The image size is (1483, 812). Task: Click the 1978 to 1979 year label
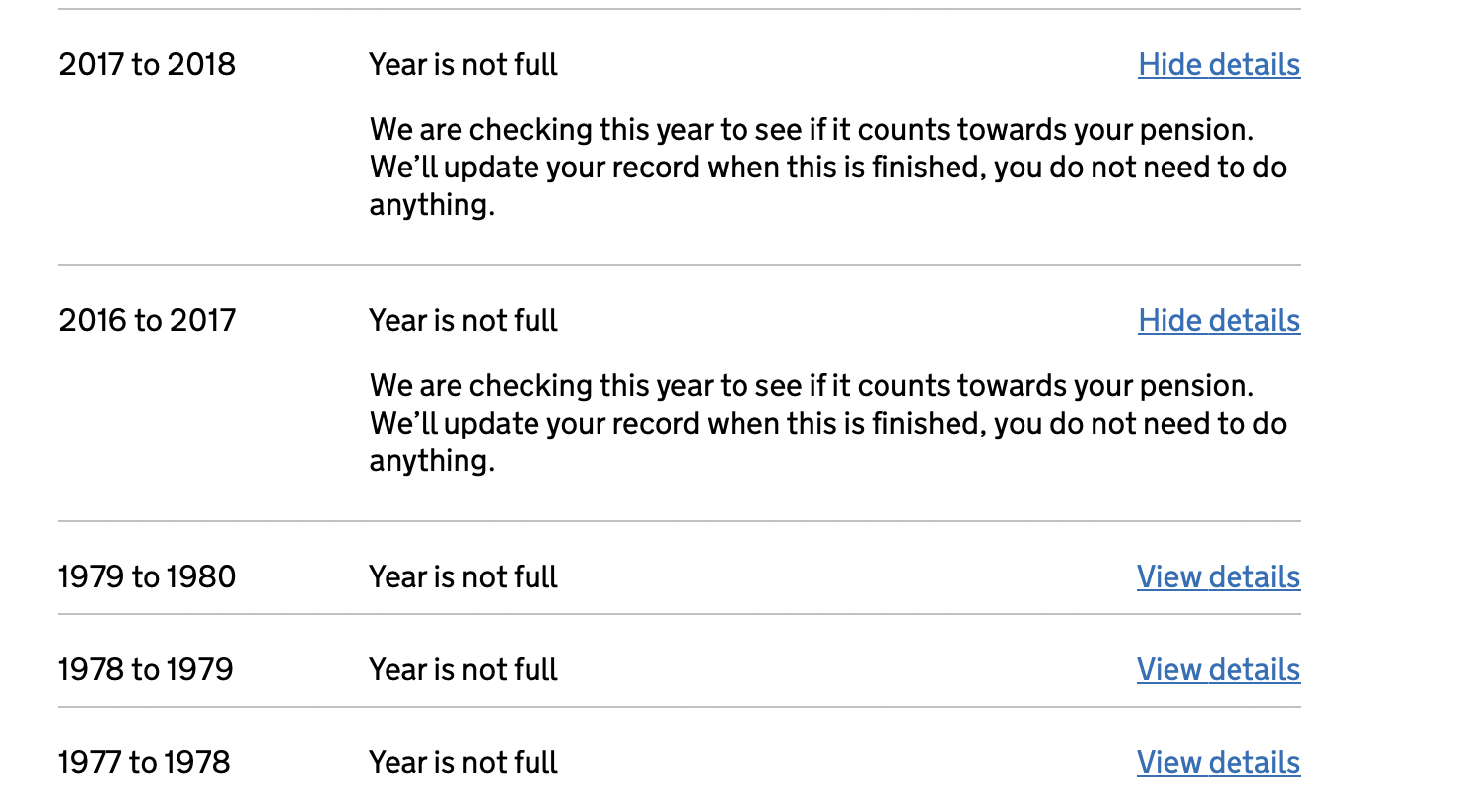(x=146, y=670)
